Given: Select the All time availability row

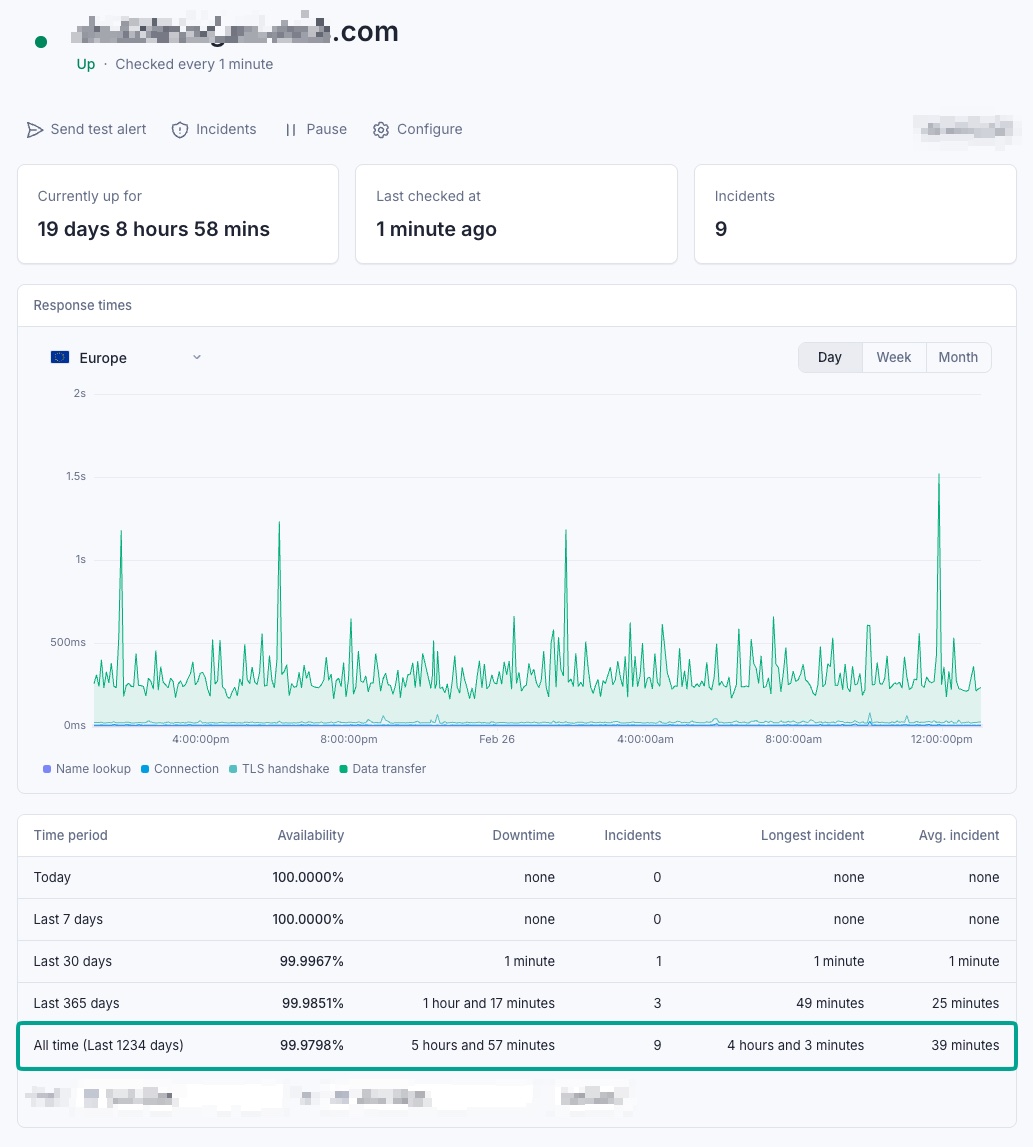Looking at the screenshot, I should click(x=517, y=1045).
